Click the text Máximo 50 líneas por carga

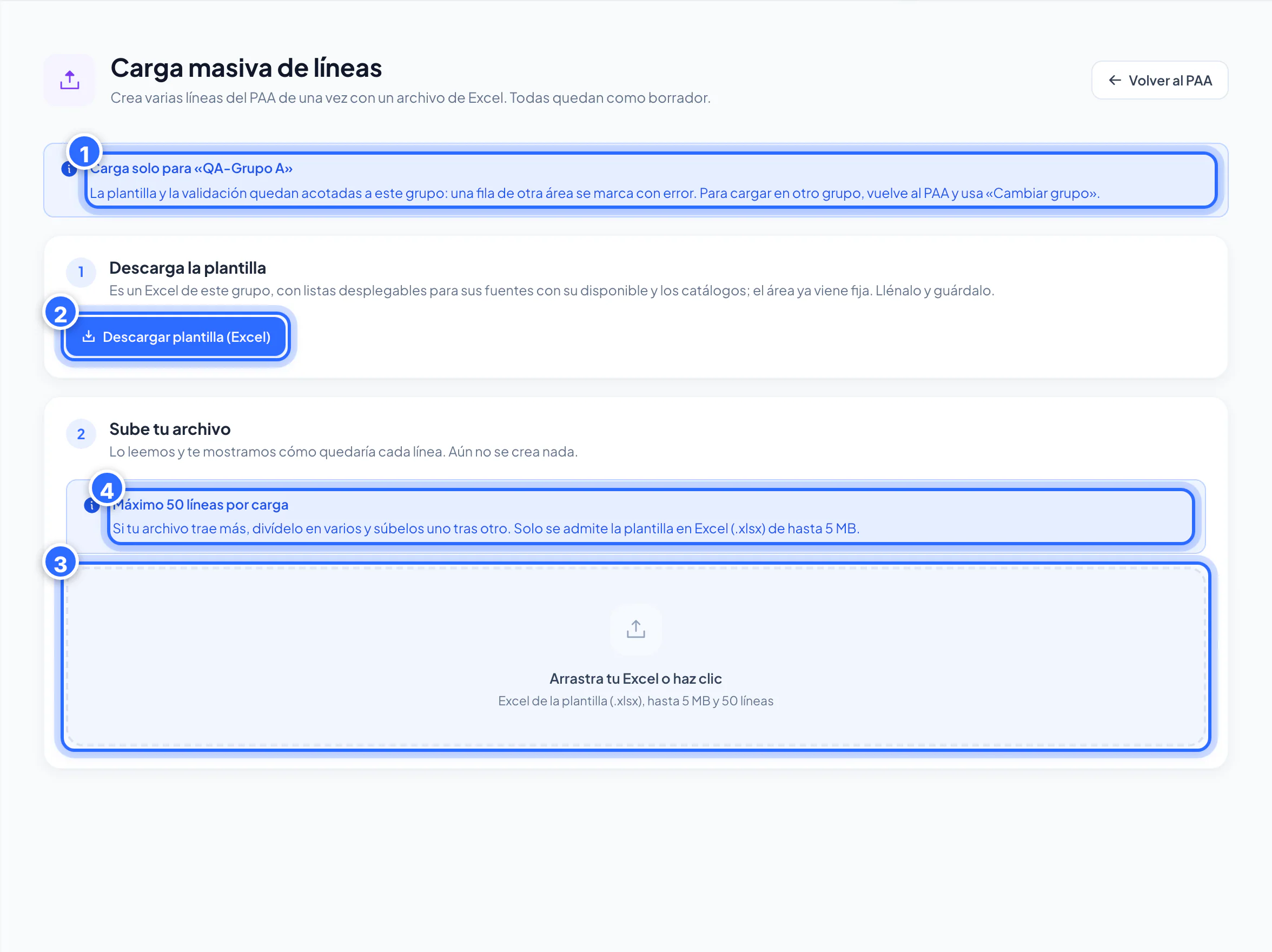click(x=200, y=505)
